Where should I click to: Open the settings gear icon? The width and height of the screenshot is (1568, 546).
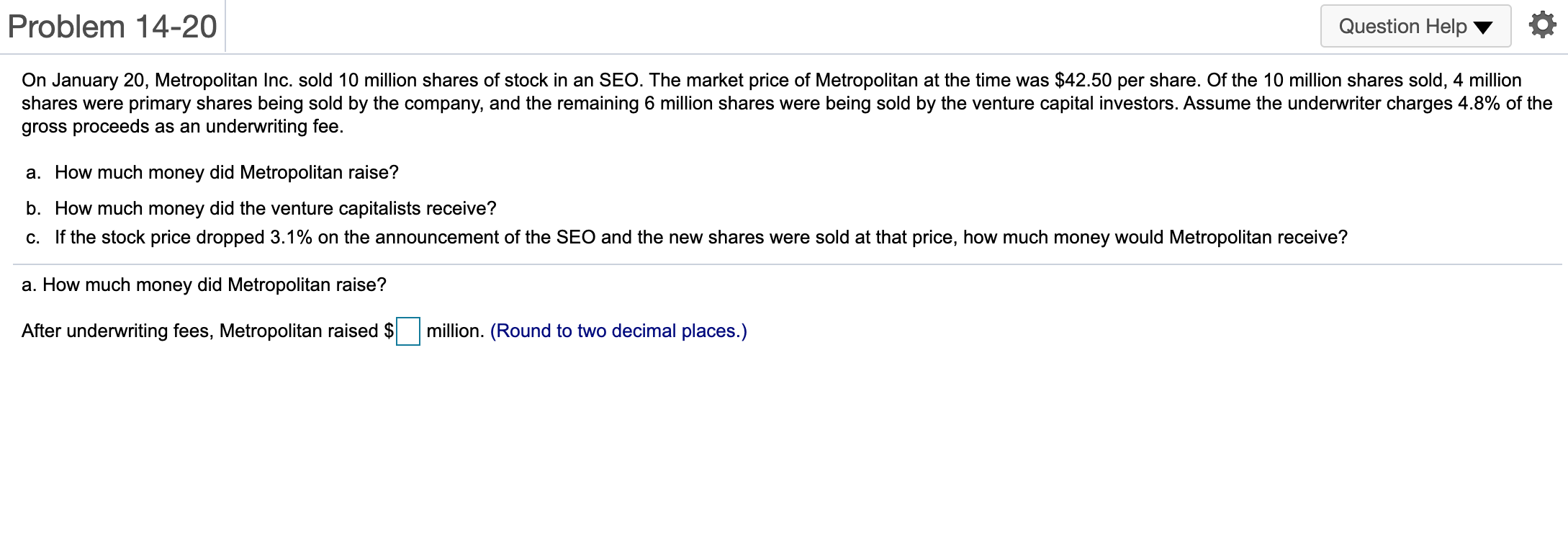point(1541,26)
